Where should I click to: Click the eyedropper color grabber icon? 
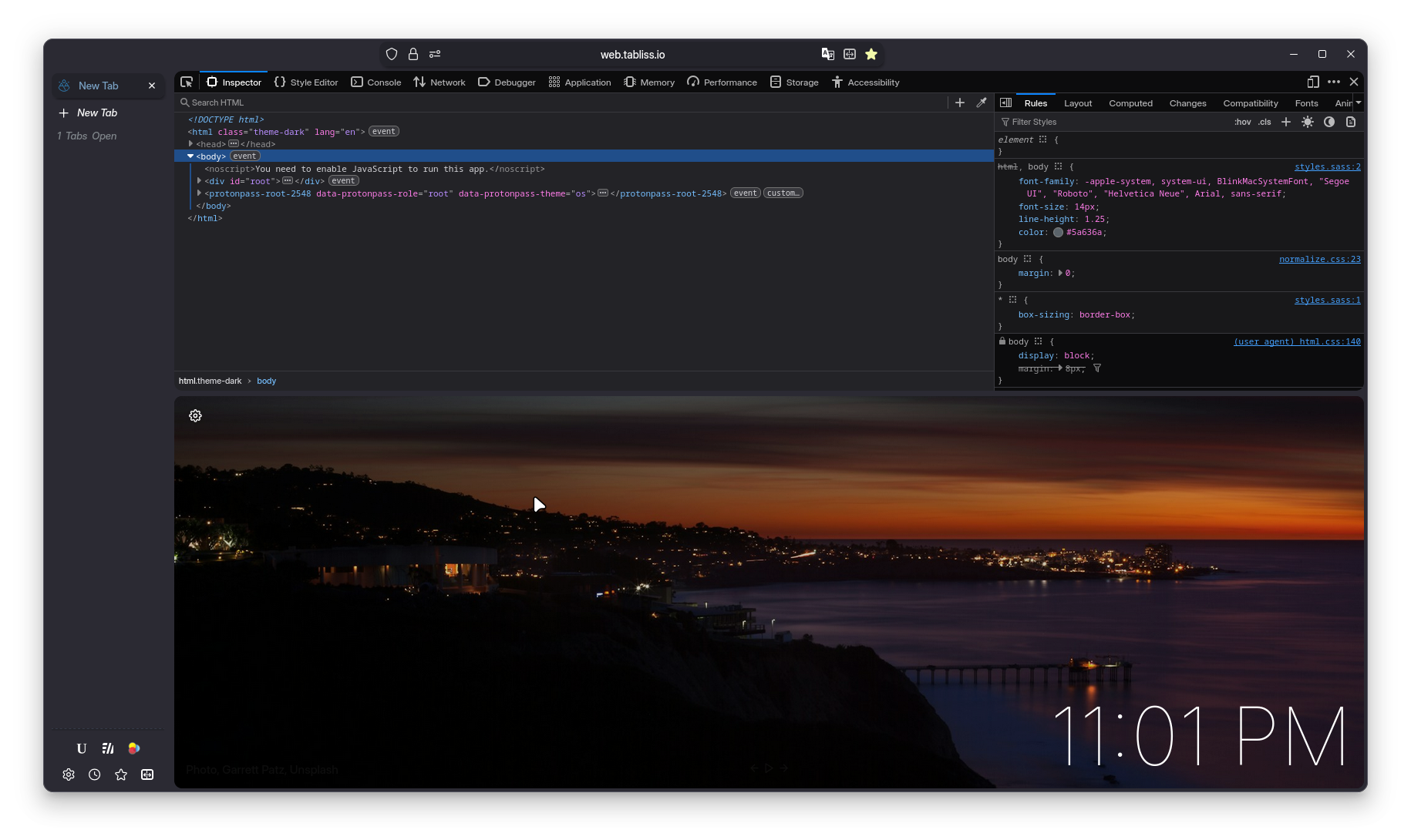tap(982, 102)
